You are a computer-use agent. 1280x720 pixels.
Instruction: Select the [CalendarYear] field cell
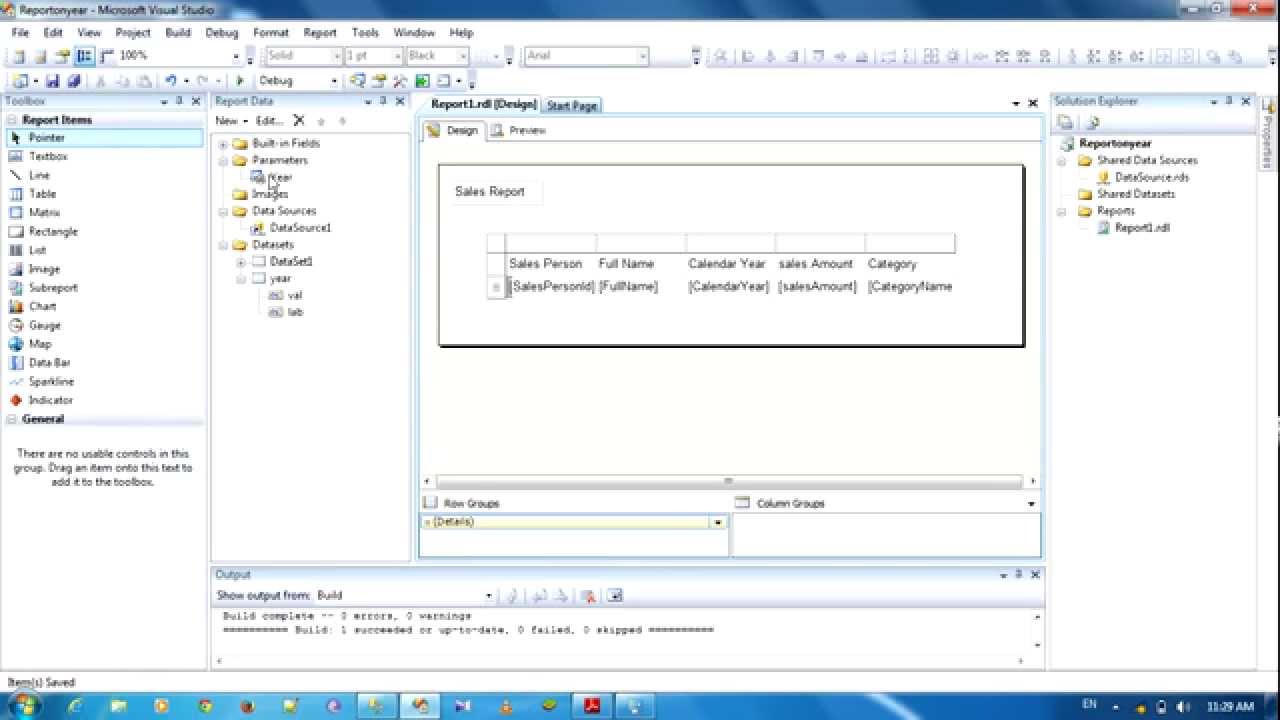pos(730,286)
